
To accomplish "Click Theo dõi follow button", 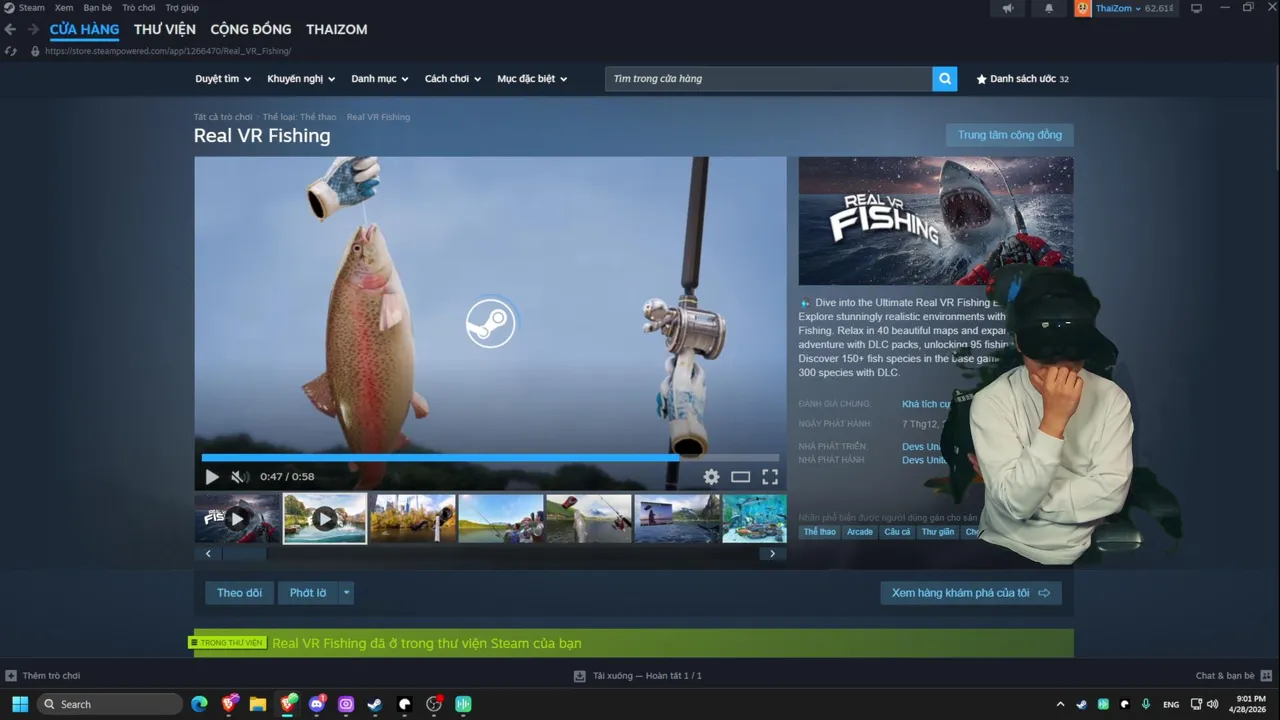I will [x=240, y=593].
